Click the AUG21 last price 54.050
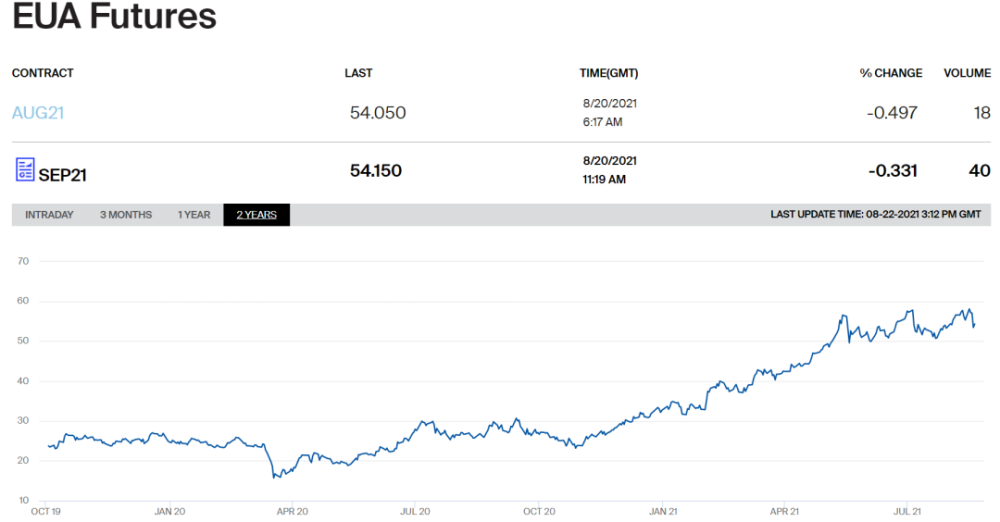 point(378,113)
